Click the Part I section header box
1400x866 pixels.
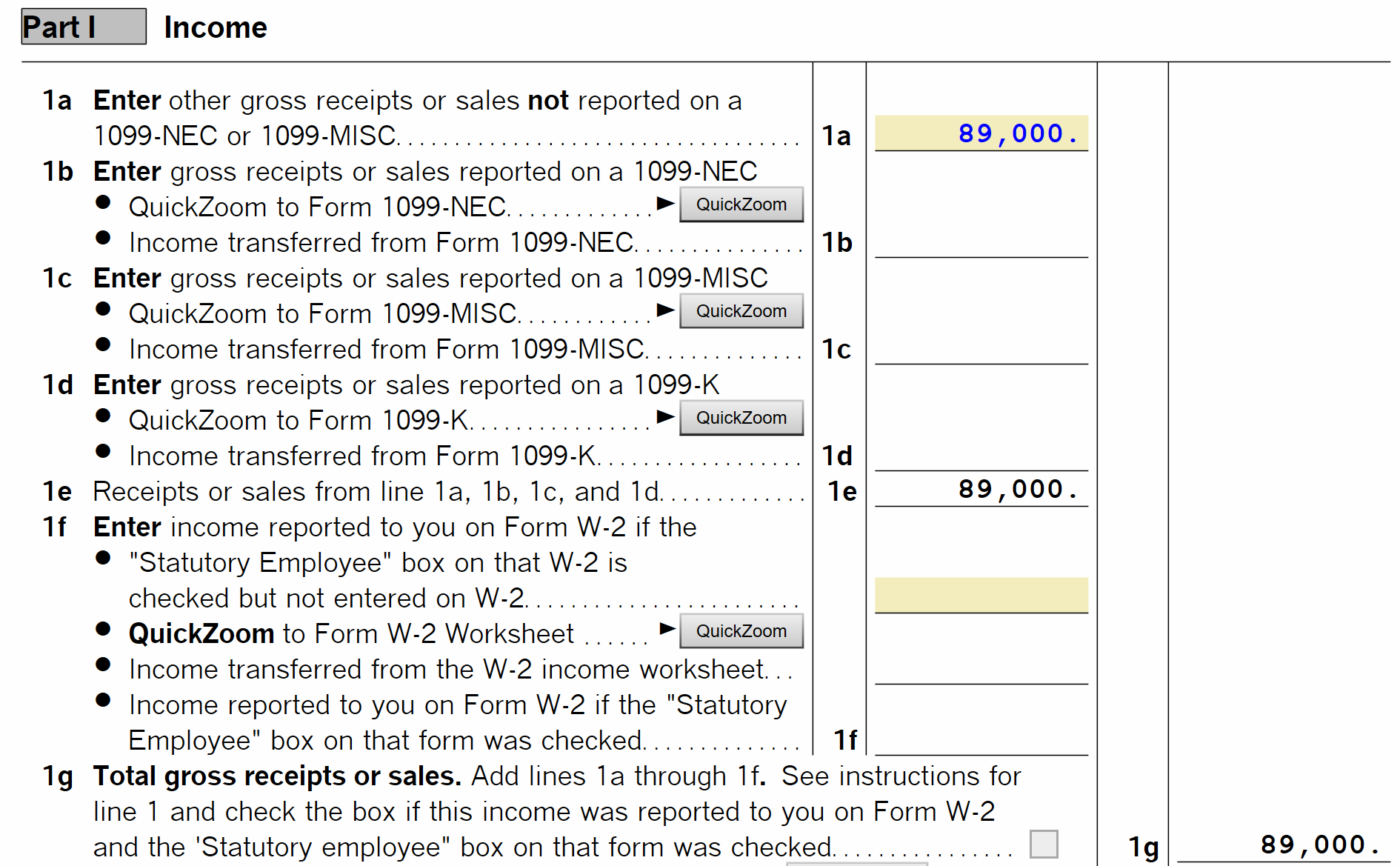(84, 27)
